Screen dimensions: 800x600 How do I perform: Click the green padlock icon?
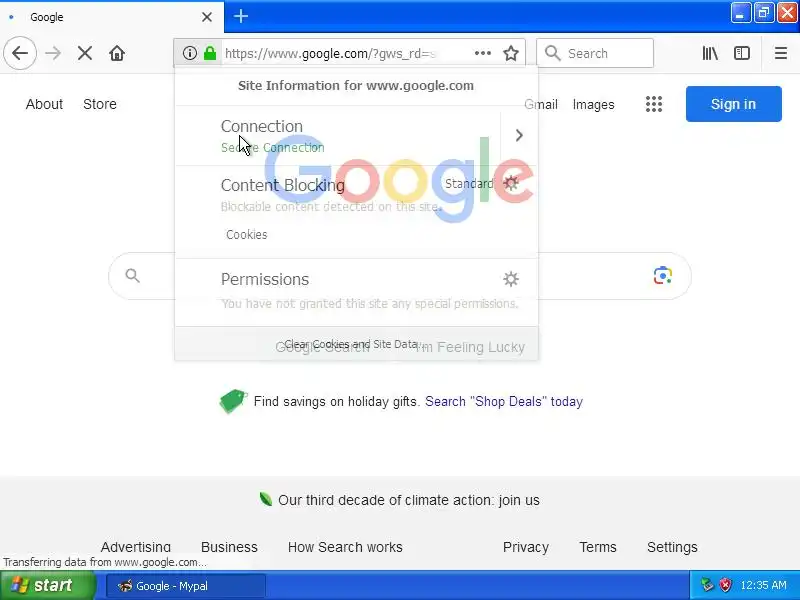(x=210, y=53)
